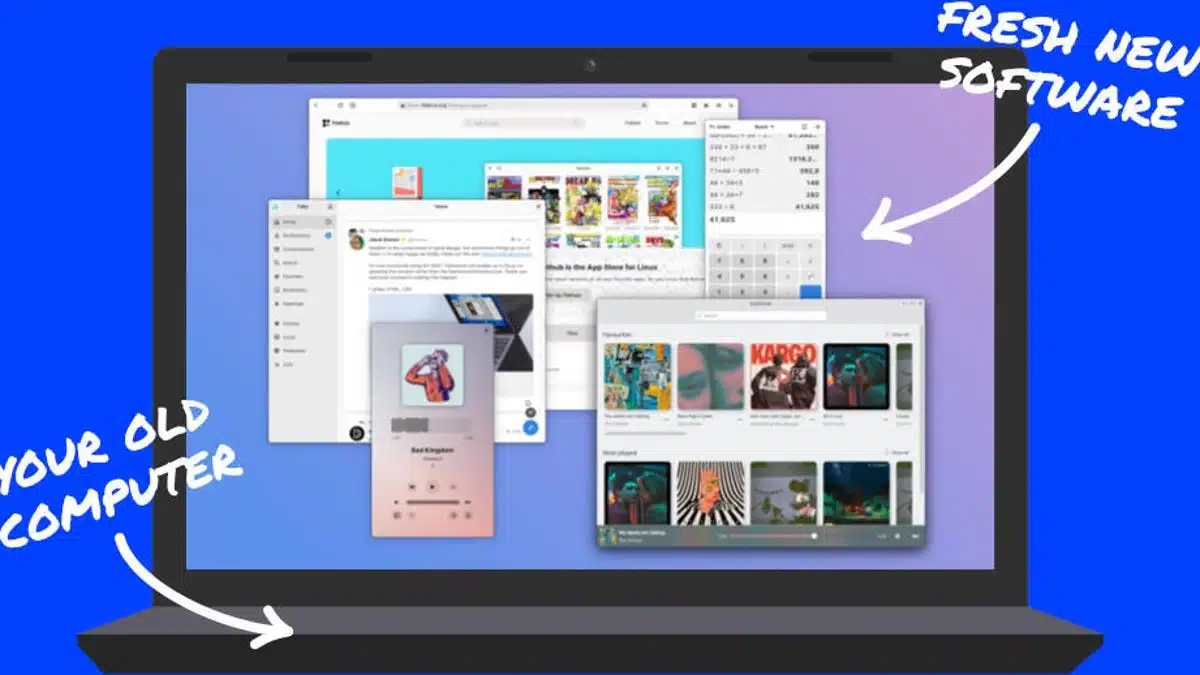Click Undo in the calculator header
The height and width of the screenshot is (675, 1200).
click(x=722, y=127)
